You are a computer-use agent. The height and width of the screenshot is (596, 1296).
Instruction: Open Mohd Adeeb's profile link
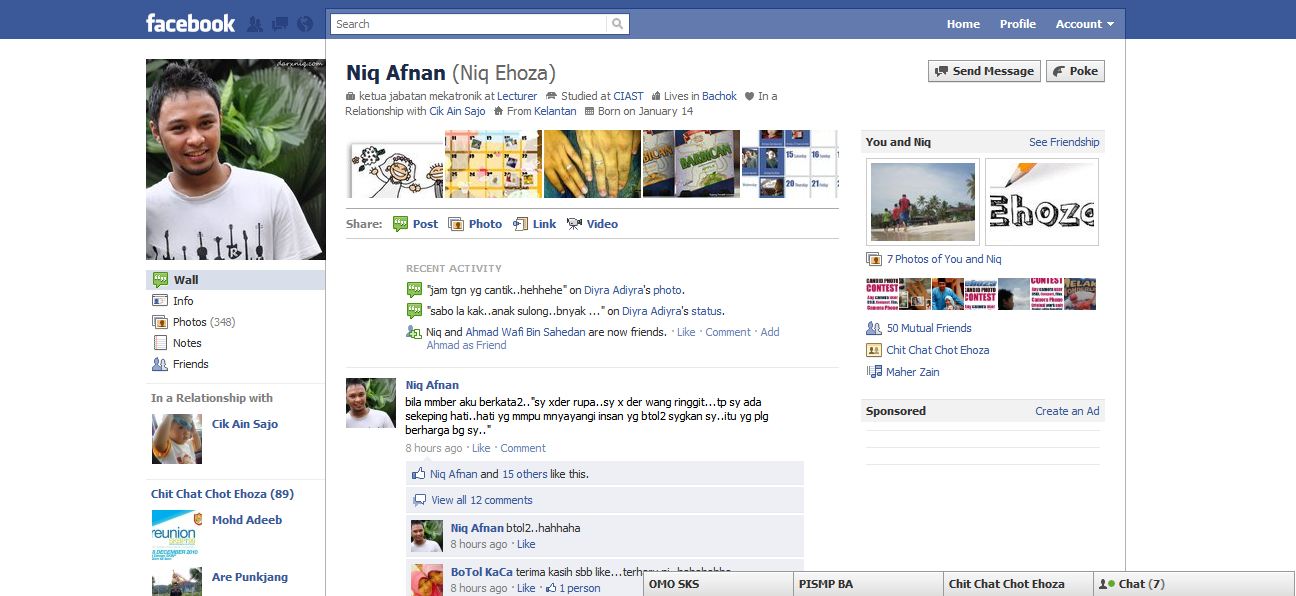[x=247, y=520]
